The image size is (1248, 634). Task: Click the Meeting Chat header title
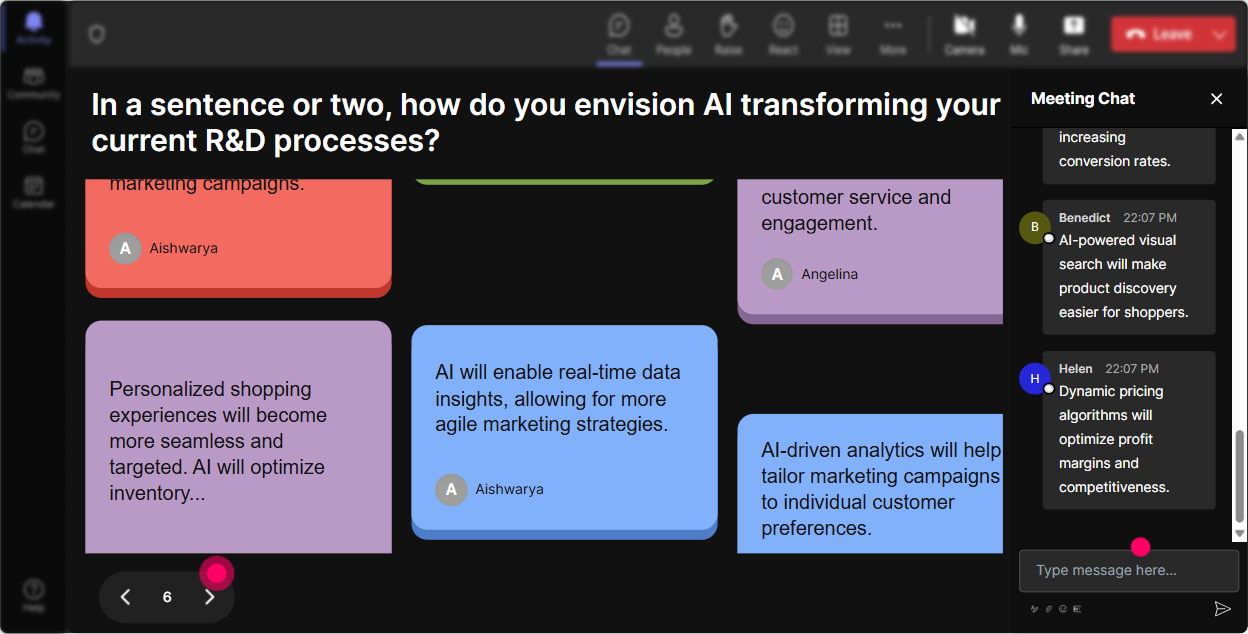[1083, 98]
